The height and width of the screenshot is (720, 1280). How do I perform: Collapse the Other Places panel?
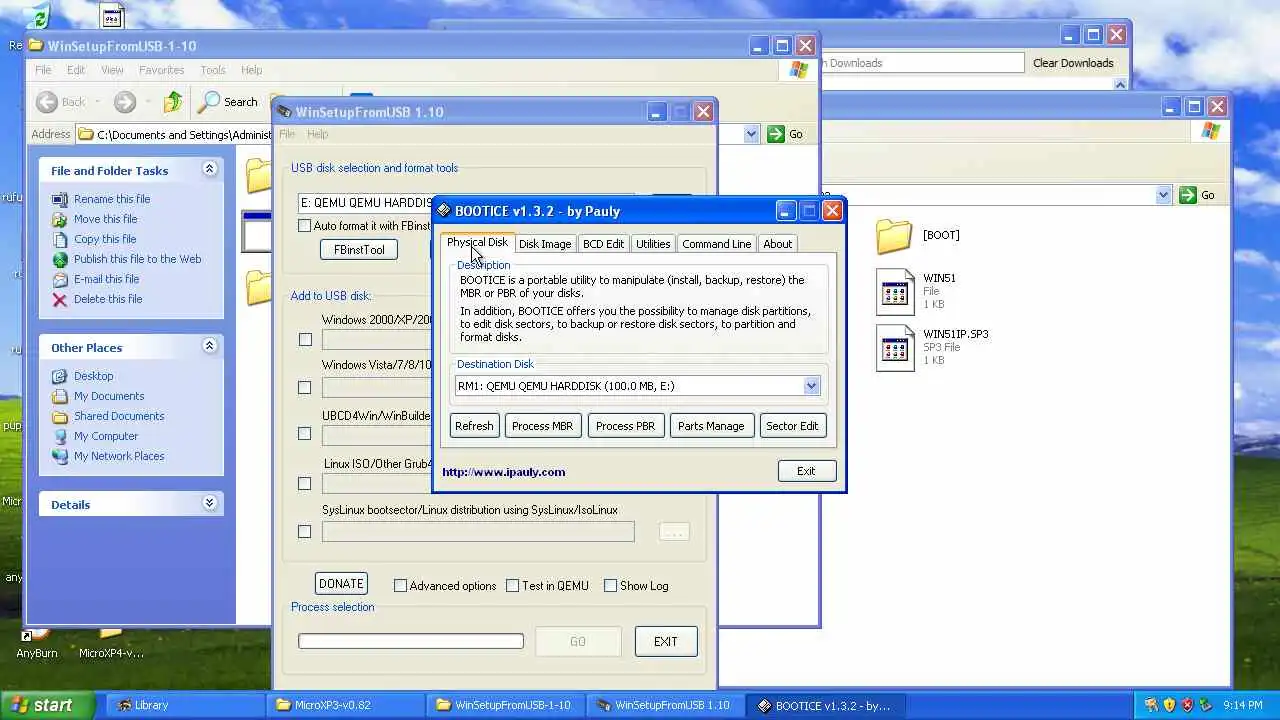[209, 346]
